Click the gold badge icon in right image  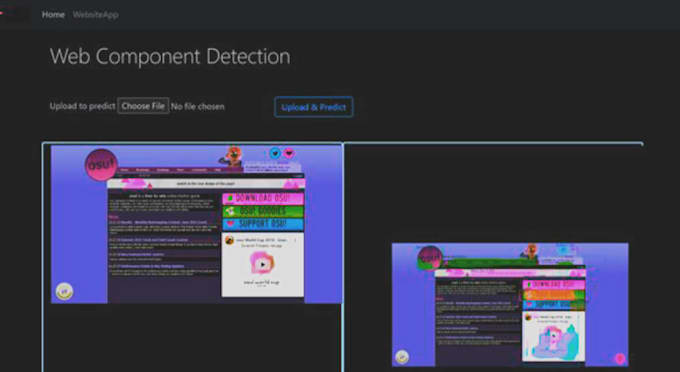pos(402,357)
